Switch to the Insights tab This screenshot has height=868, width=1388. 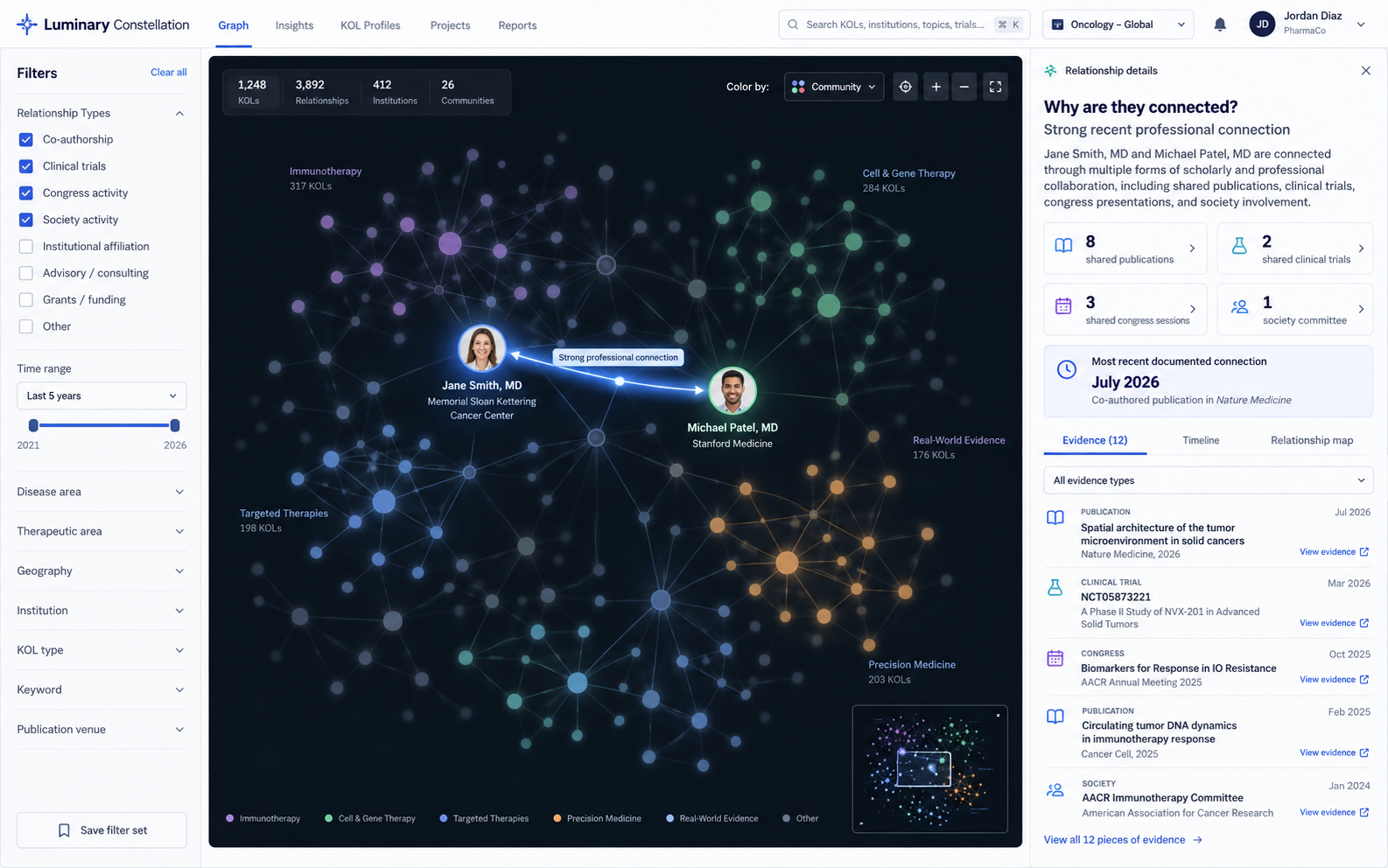(294, 25)
